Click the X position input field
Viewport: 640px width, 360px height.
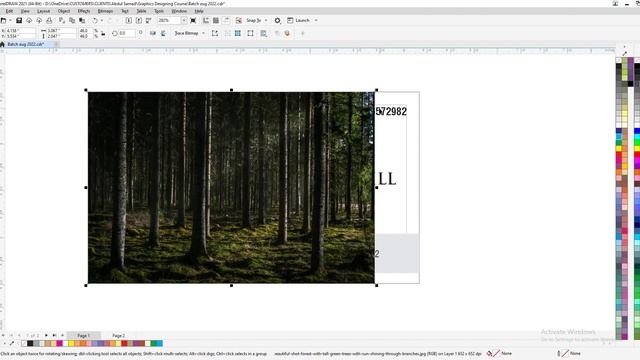(21, 31)
